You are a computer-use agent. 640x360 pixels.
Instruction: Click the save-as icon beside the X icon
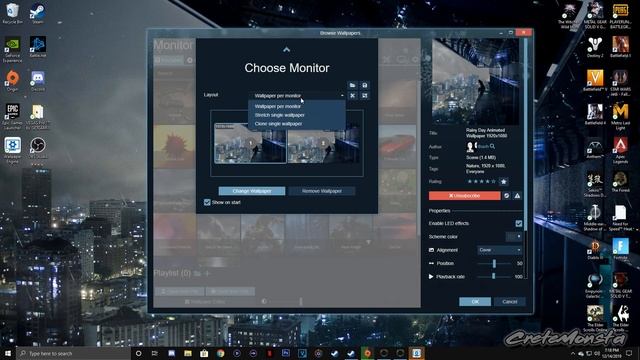tap(364, 96)
